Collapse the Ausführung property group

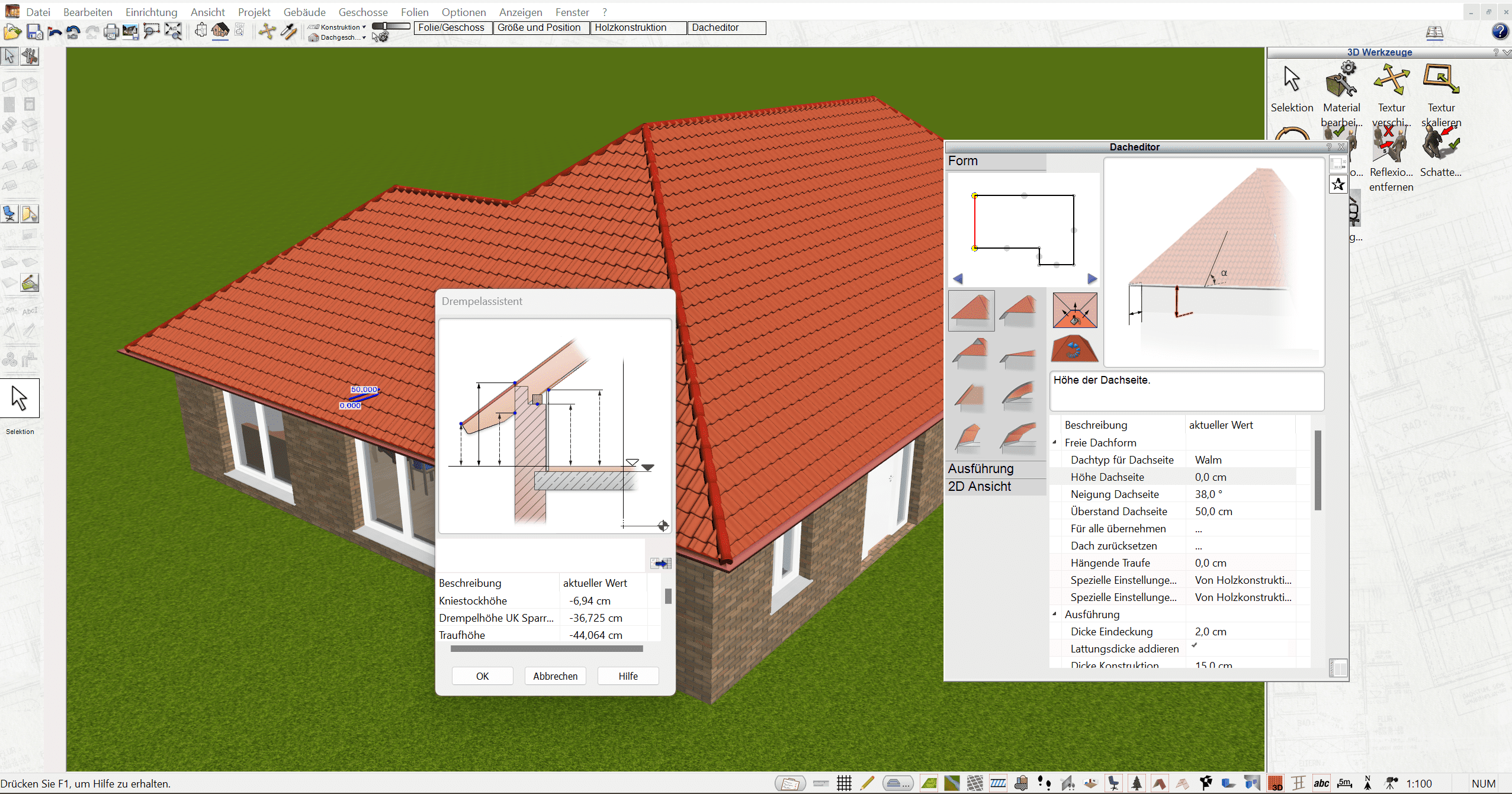1054,614
